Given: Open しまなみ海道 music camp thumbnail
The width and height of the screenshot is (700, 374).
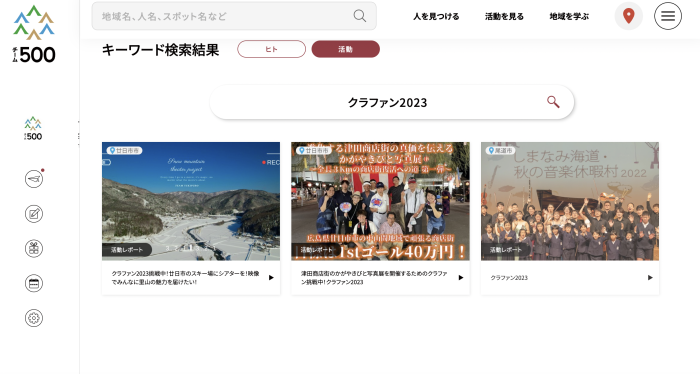Looking at the screenshot, I should [570, 201].
